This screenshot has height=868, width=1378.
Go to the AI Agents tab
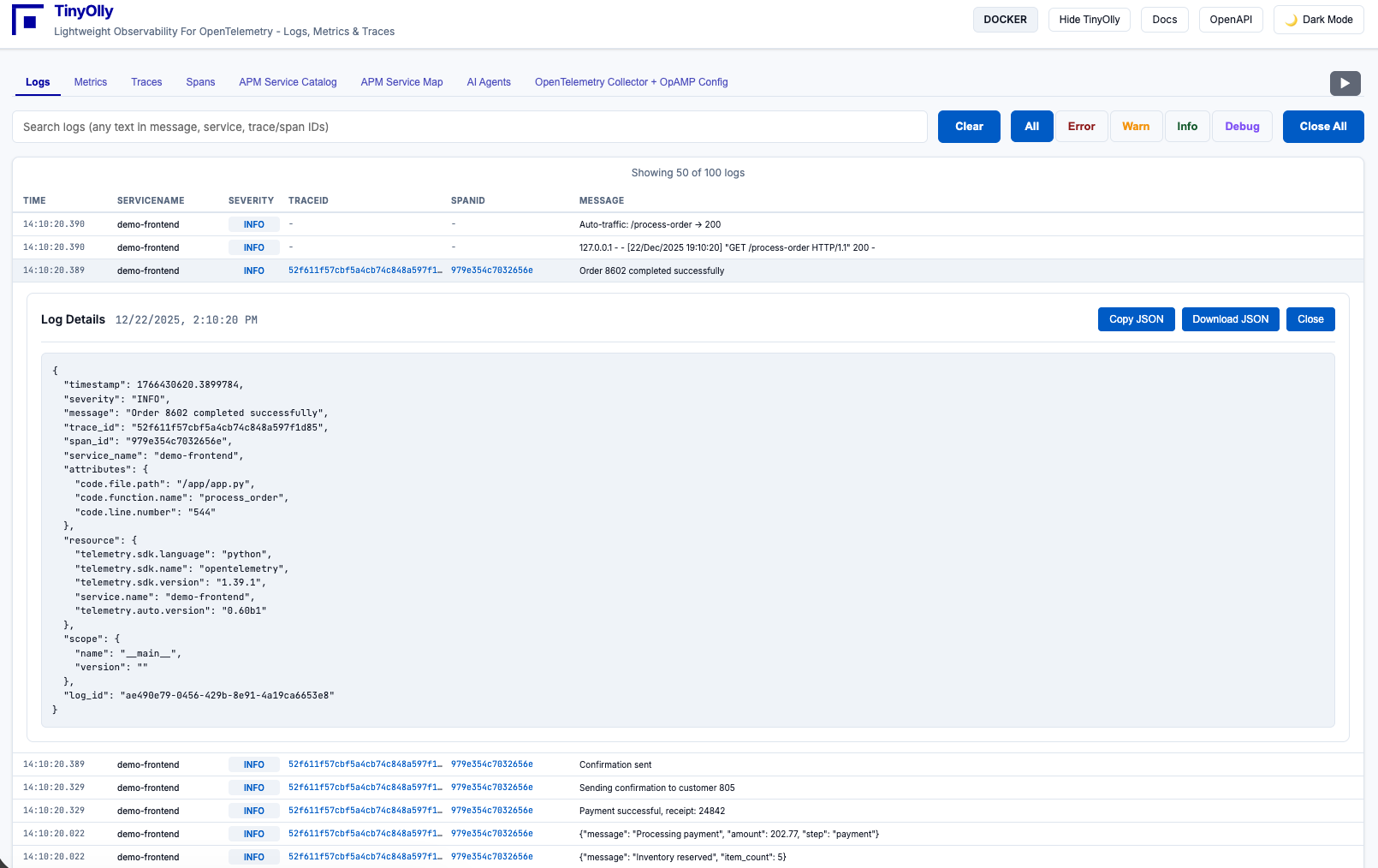pyautogui.click(x=489, y=82)
